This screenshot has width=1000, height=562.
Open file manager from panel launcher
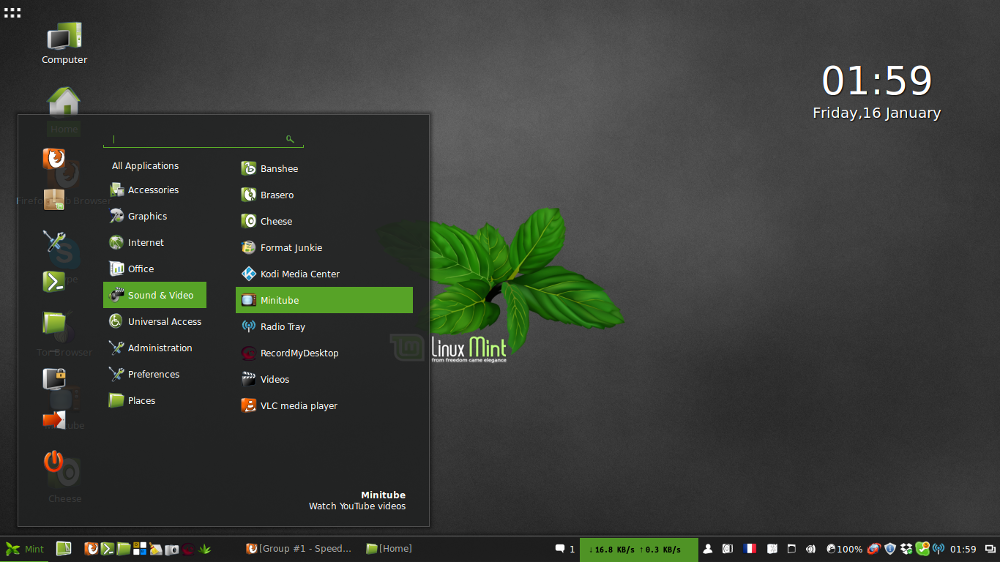pos(124,549)
